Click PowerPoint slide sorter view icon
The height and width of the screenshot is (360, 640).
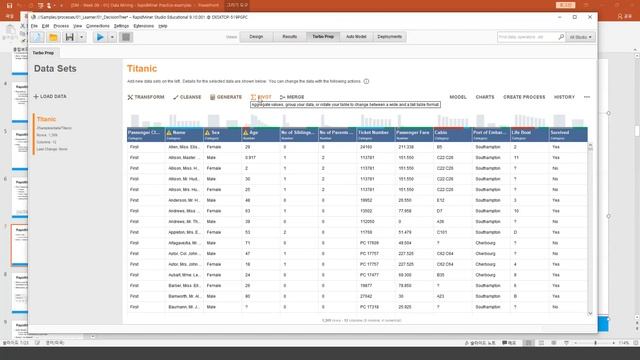pyautogui.click(x=541, y=343)
